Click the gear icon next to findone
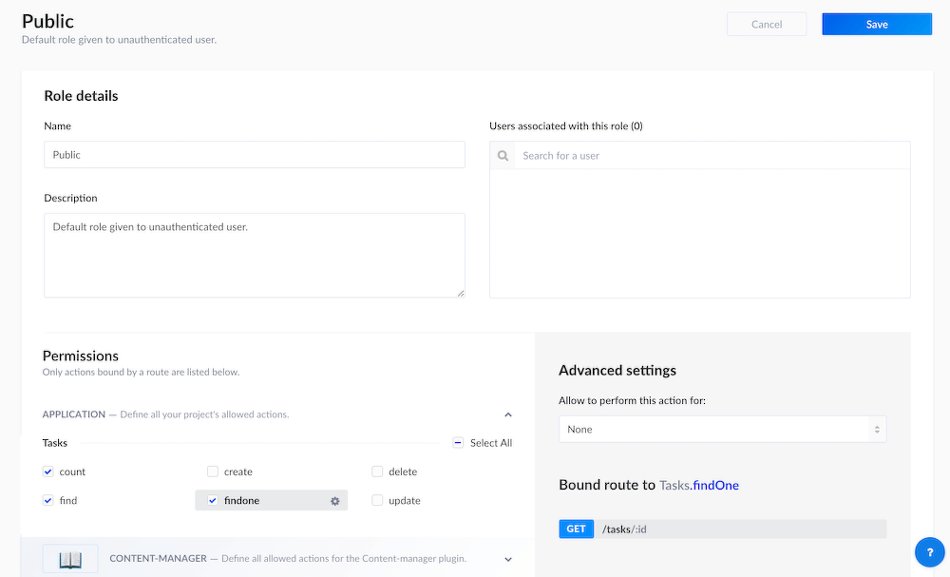Screen dimensions: 950x577 (x=335, y=501)
